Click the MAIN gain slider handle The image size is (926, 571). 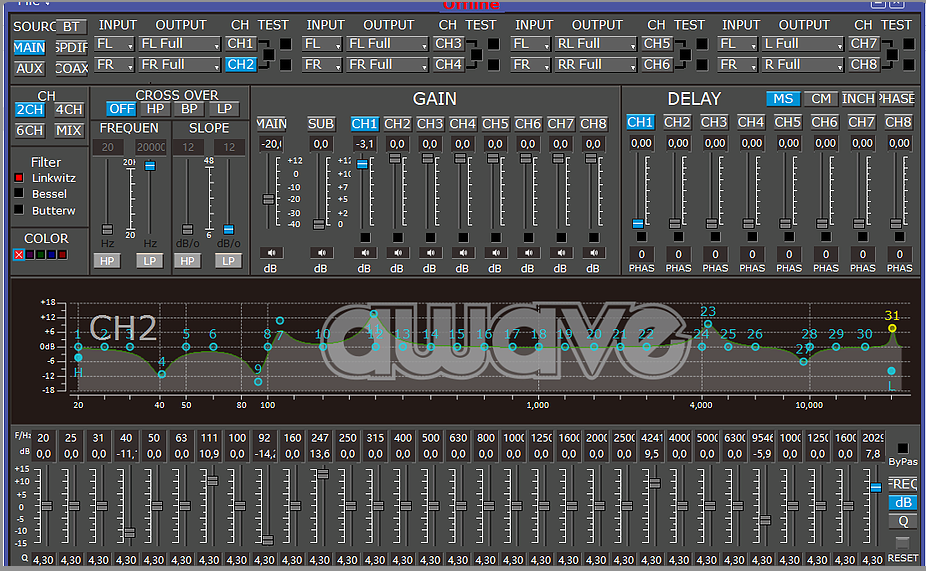[x=268, y=199]
